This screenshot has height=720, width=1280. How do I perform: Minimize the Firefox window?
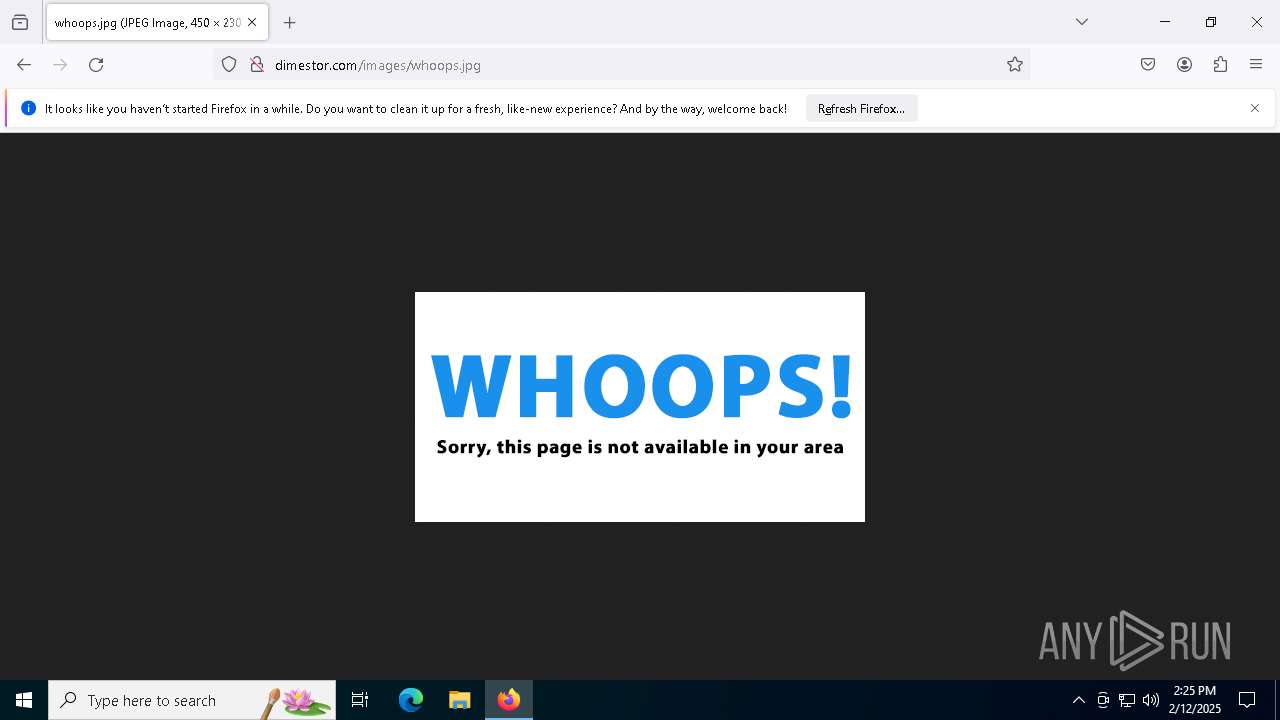click(1165, 22)
